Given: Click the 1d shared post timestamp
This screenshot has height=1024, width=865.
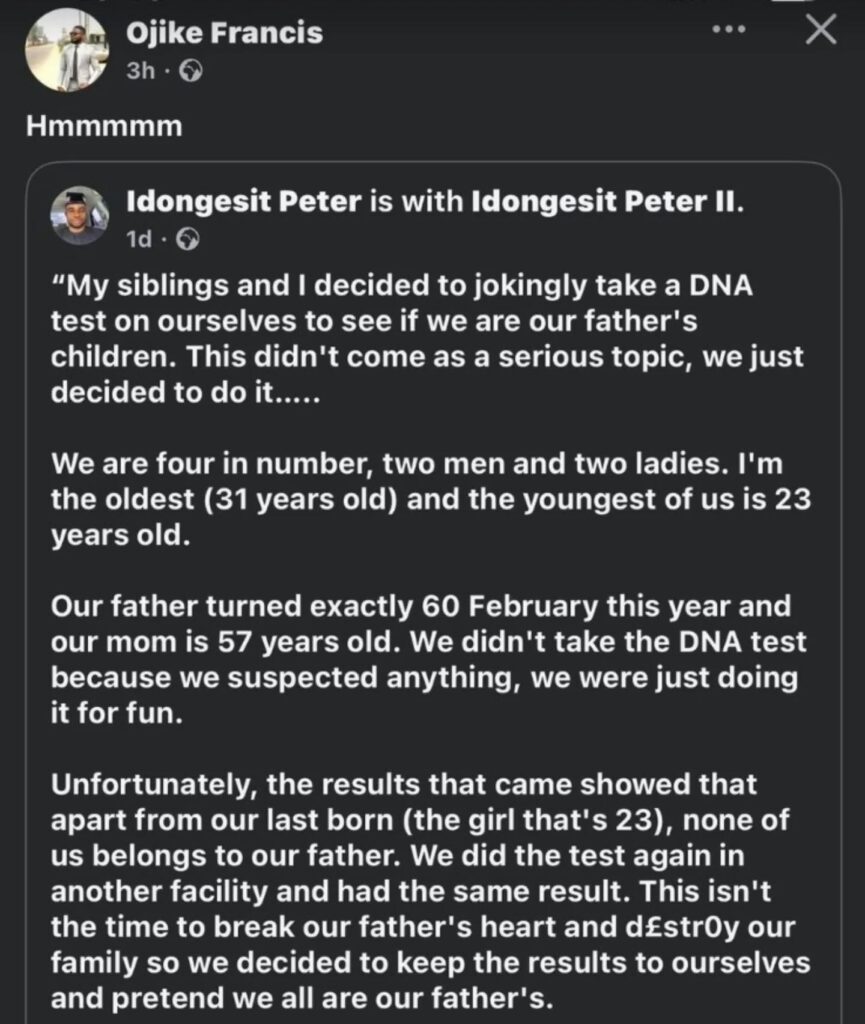Looking at the screenshot, I should click(x=138, y=240).
